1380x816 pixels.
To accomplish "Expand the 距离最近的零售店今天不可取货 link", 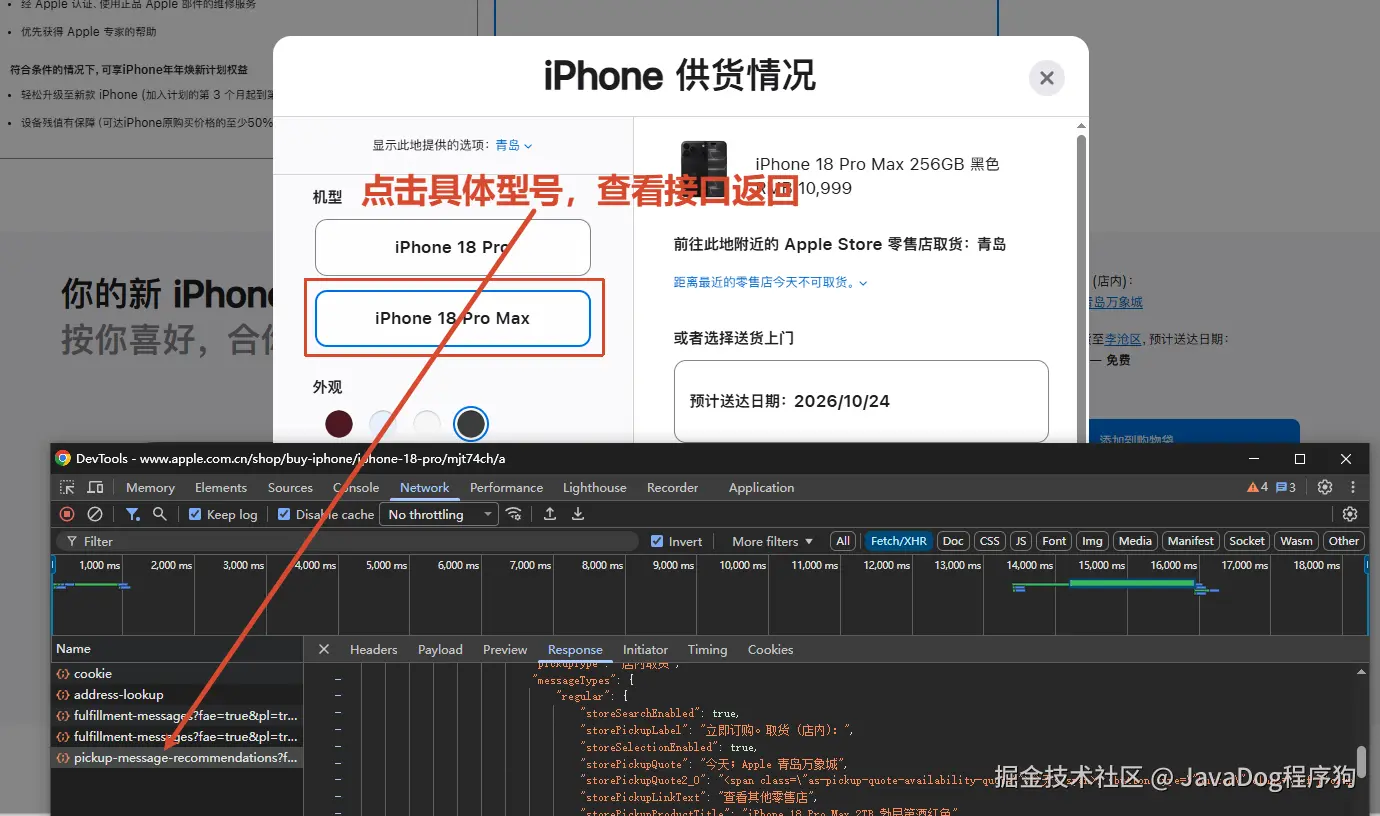I will click(770, 282).
